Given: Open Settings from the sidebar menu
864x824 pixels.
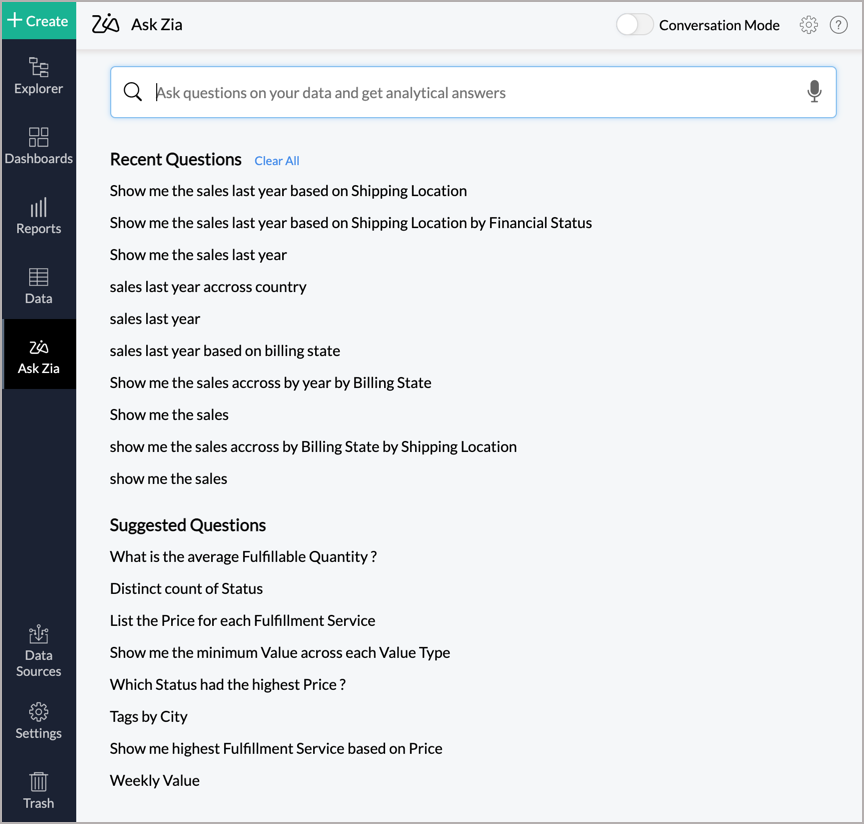Looking at the screenshot, I should (x=38, y=720).
